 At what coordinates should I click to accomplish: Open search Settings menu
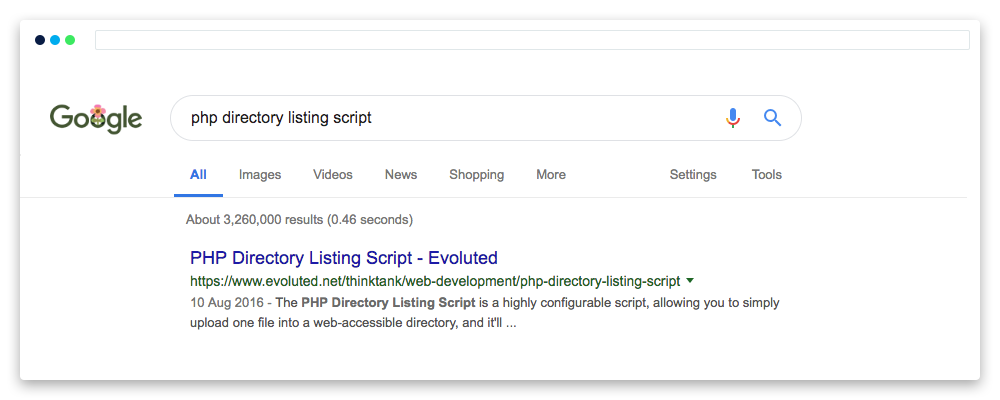pos(693,175)
